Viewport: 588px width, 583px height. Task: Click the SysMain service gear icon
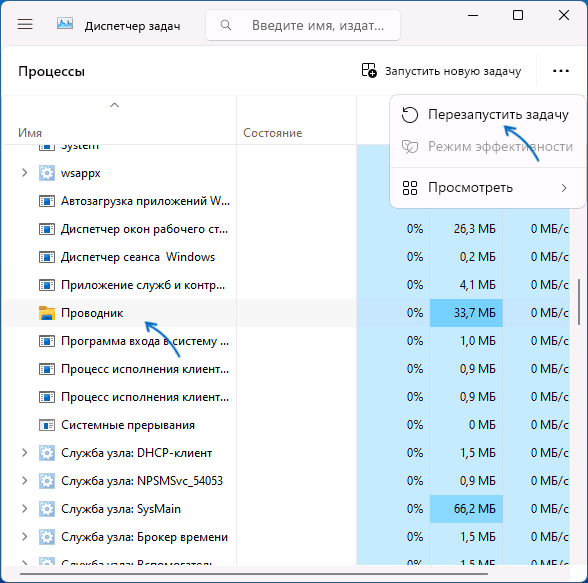(47, 509)
